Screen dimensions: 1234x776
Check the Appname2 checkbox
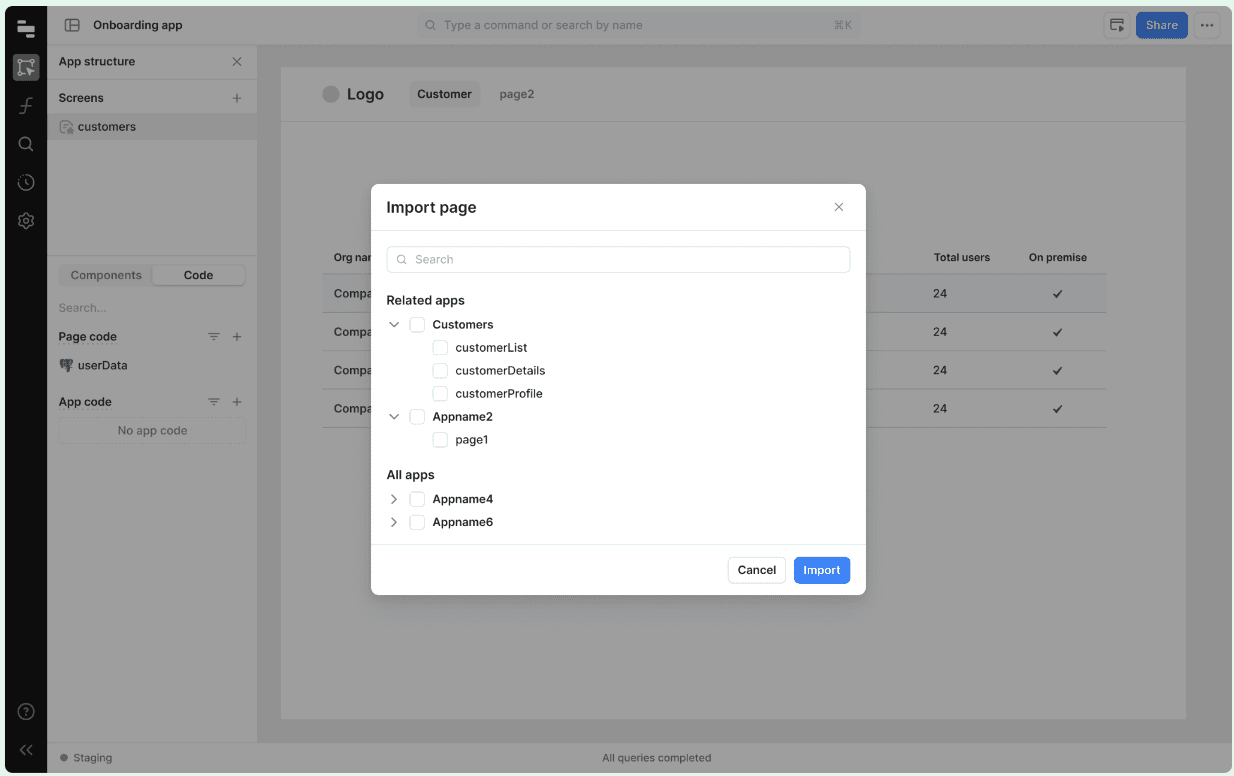tap(416, 416)
